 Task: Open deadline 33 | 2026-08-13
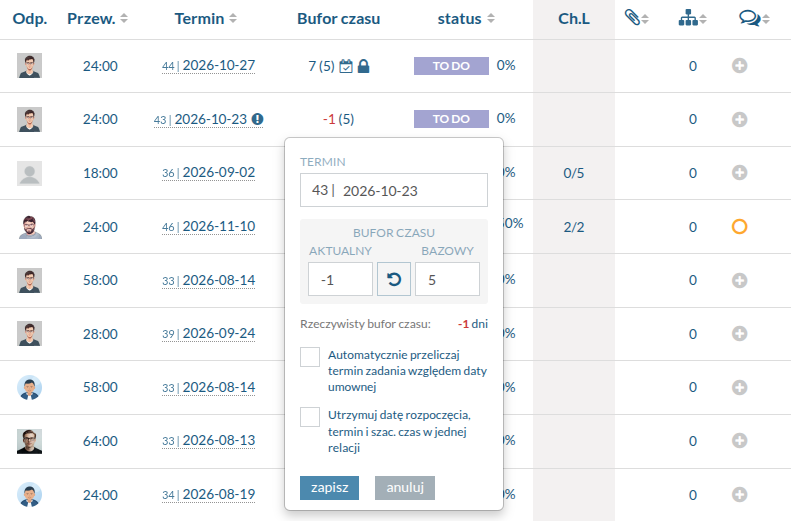[208, 440]
